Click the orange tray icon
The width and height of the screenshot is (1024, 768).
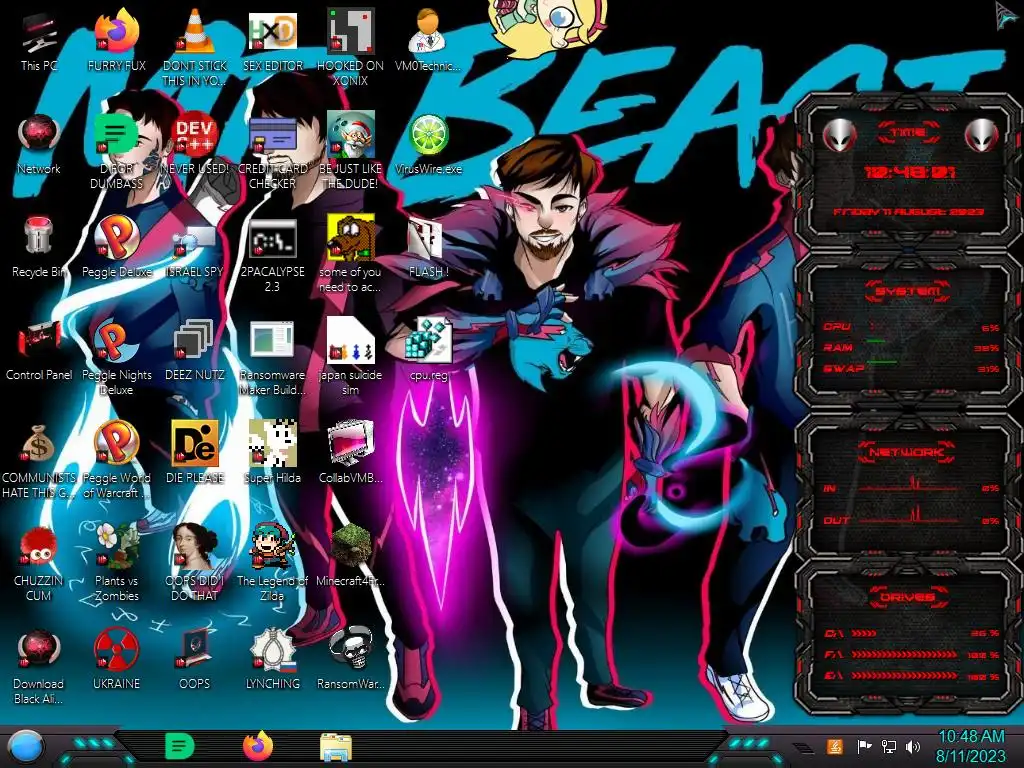pos(834,746)
